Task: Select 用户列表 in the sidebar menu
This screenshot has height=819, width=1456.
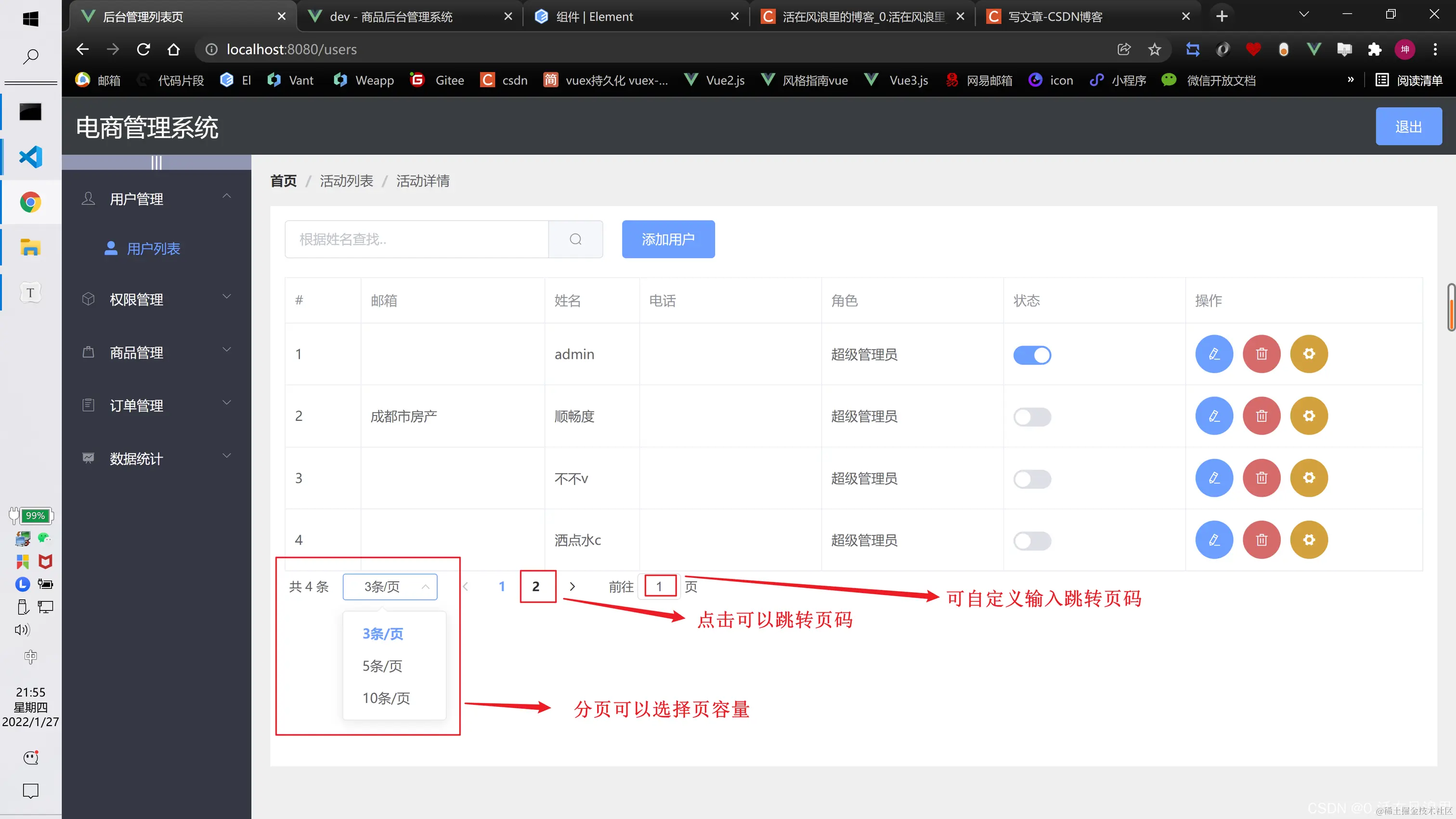Action: tap(153, 249)
